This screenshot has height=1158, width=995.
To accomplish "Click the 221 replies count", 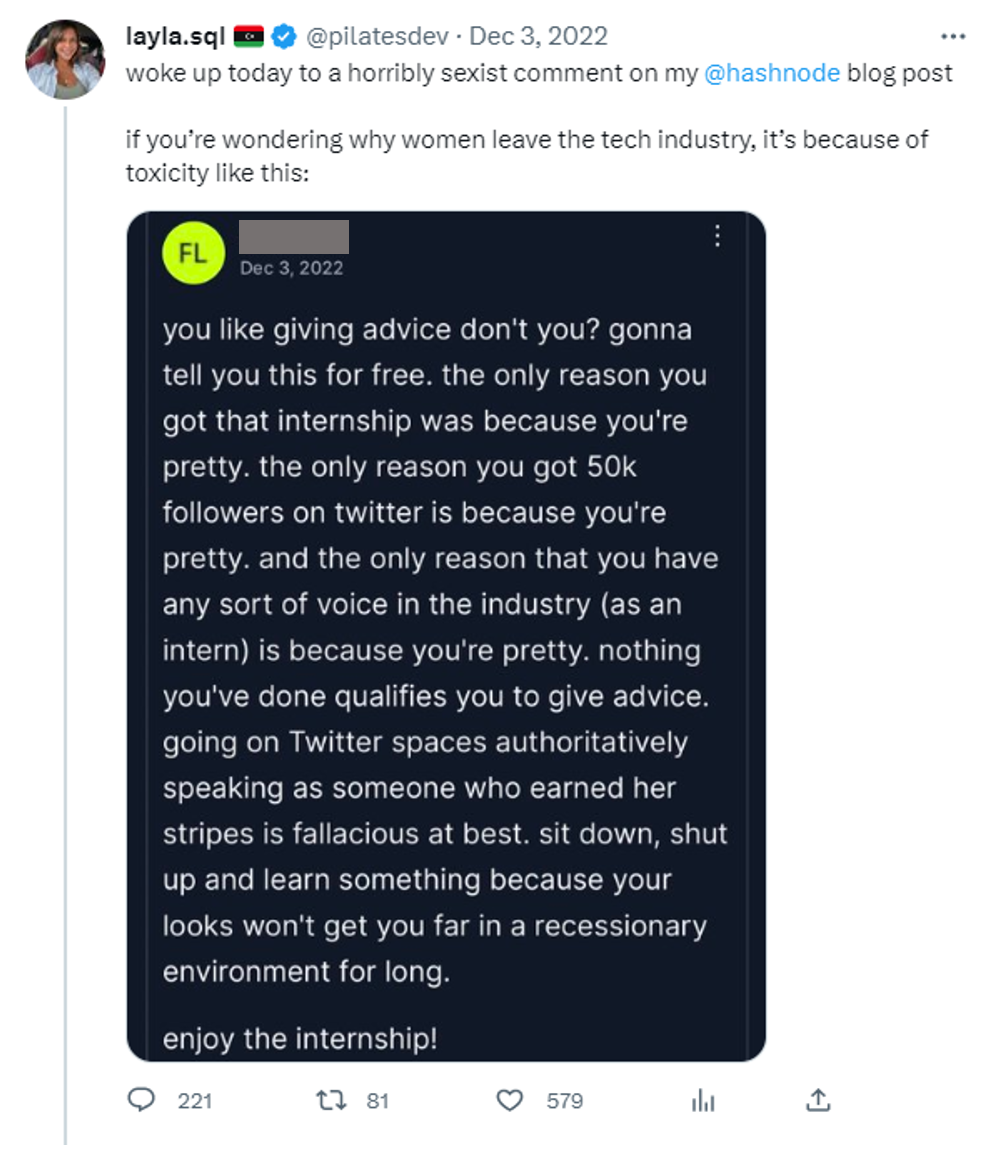I will coord(195,1101).
